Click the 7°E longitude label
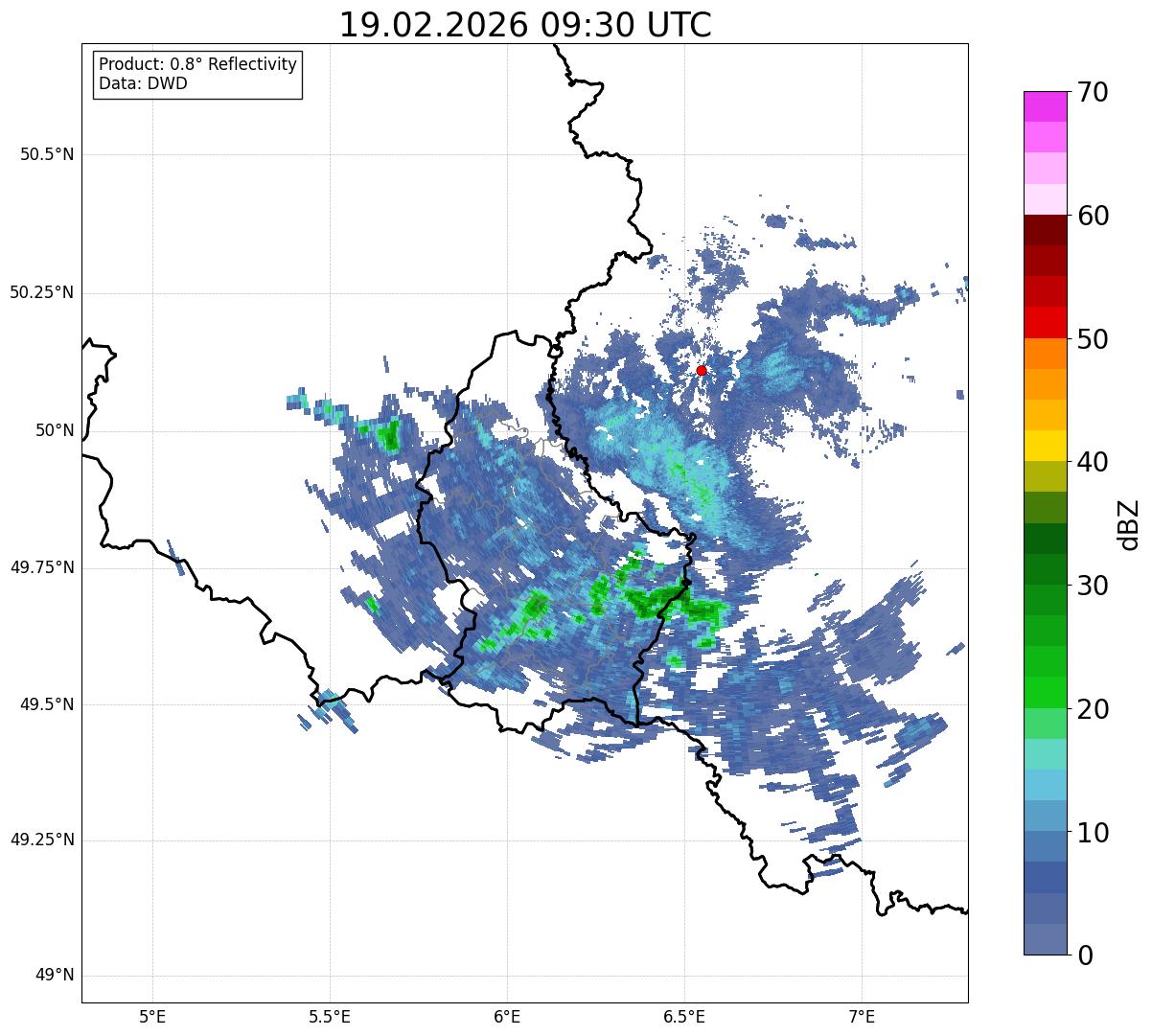Image resolution: width=1152 pixels, height=1036 pixels. (x=862, y=1016)
